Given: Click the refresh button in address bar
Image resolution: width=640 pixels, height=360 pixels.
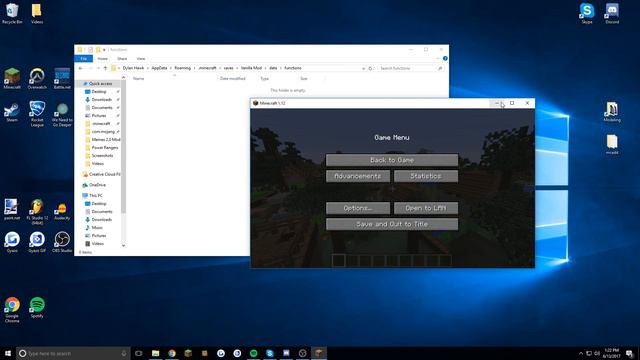Looking at the screenshot, I should coord(370,68).
